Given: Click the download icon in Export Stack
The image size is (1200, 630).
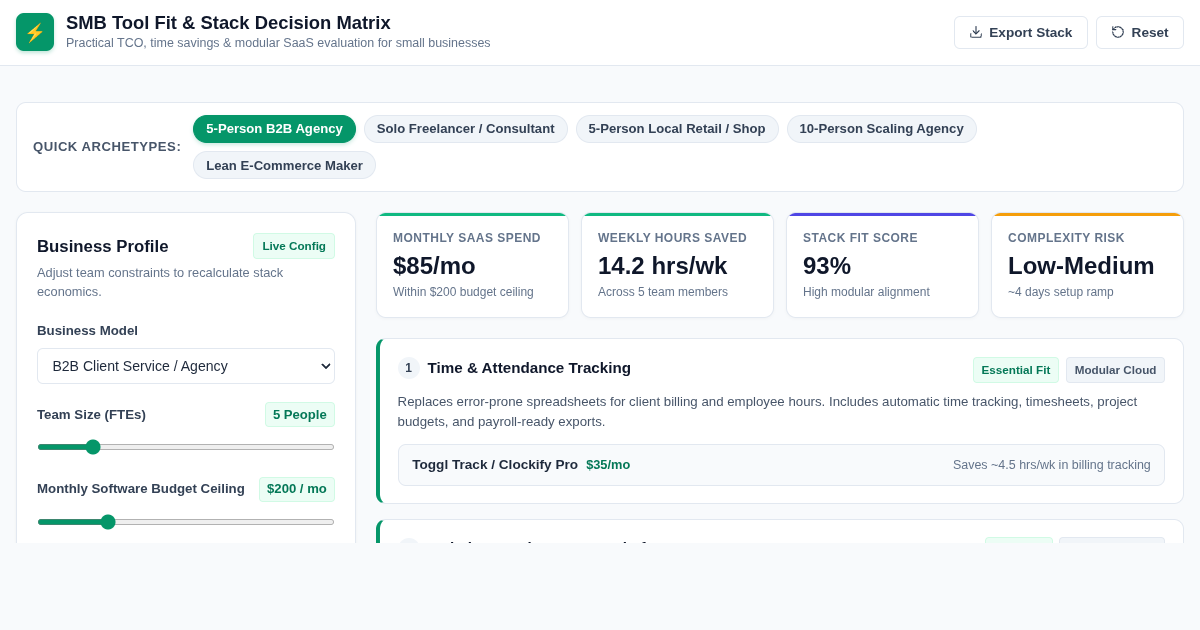Looking at the screenshot, I should (x=976, y=32).
